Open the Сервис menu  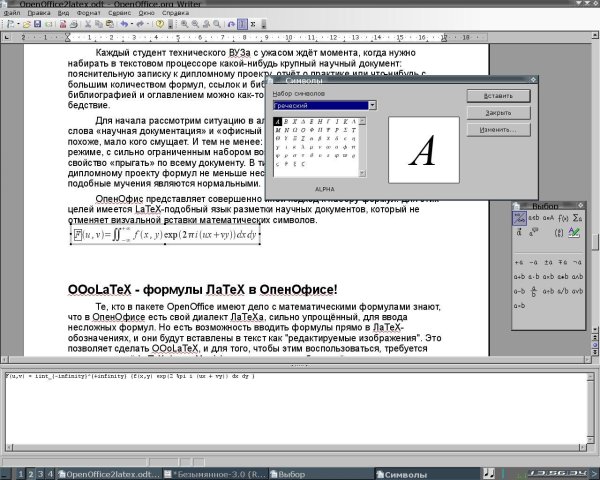pos(119,13)
